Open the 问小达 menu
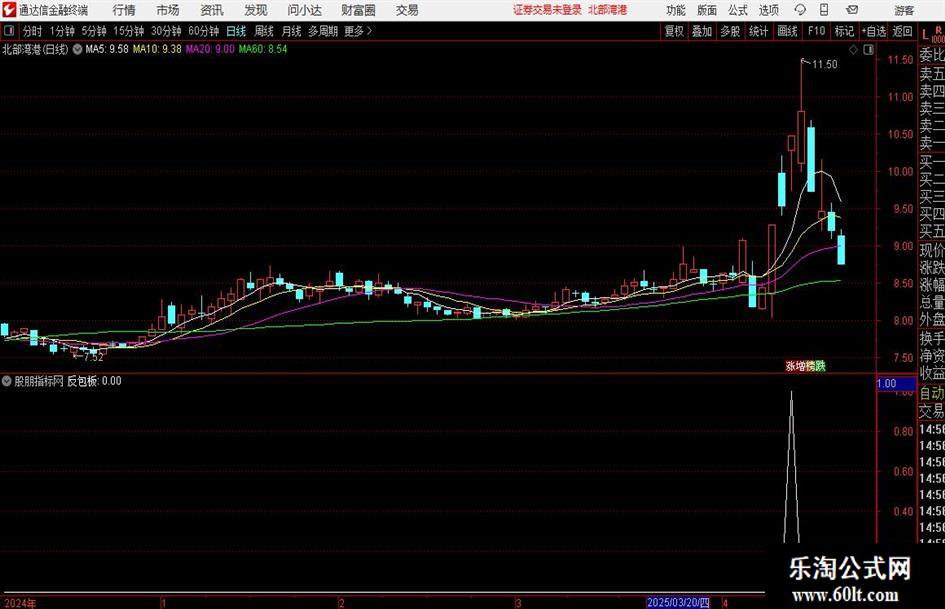This screenshot has height=609, width=945. pyautogui.click(x=304, y=10)
